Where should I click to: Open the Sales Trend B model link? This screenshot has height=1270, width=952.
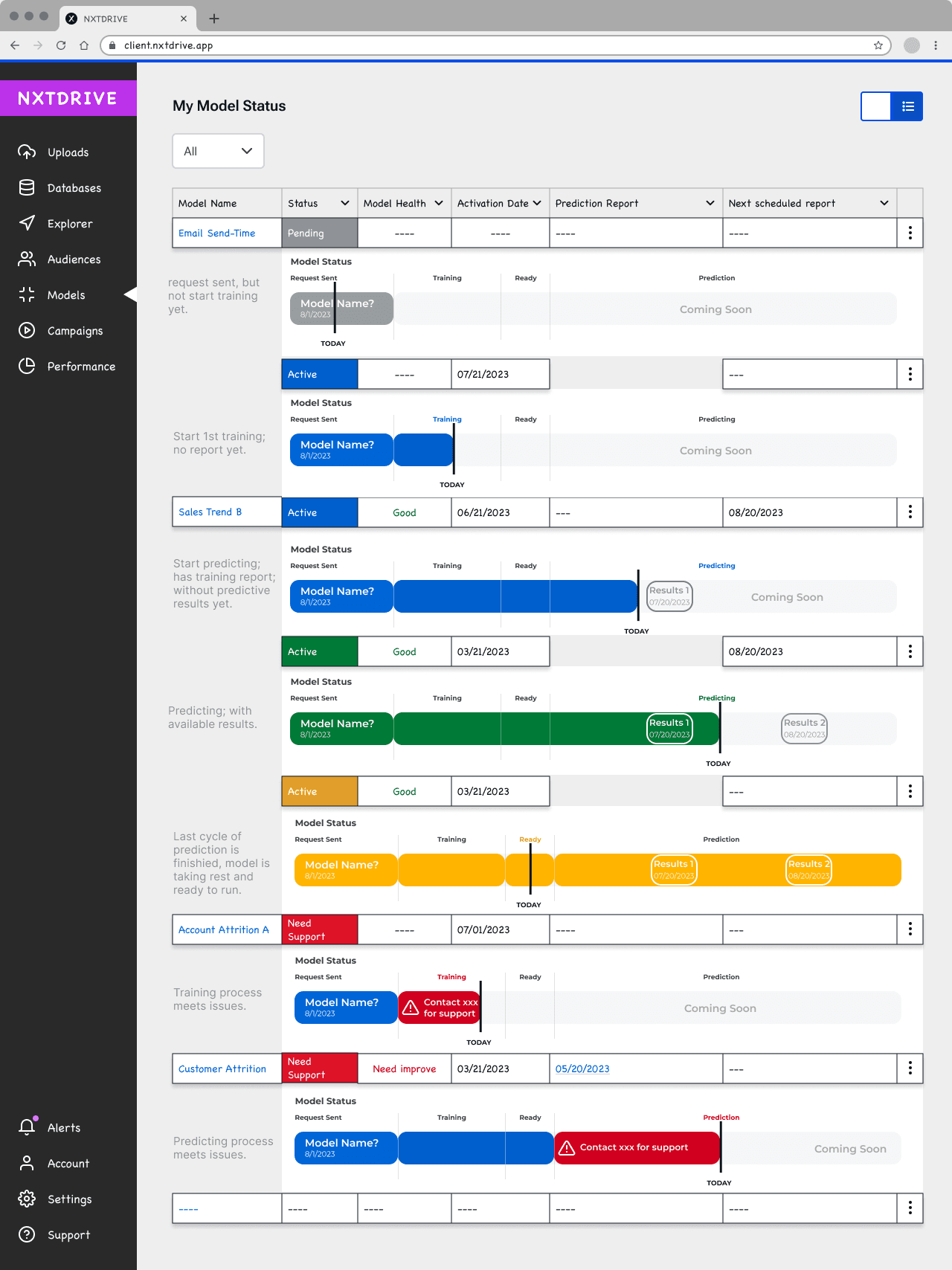pyautogui.click(x=210, y=512)
